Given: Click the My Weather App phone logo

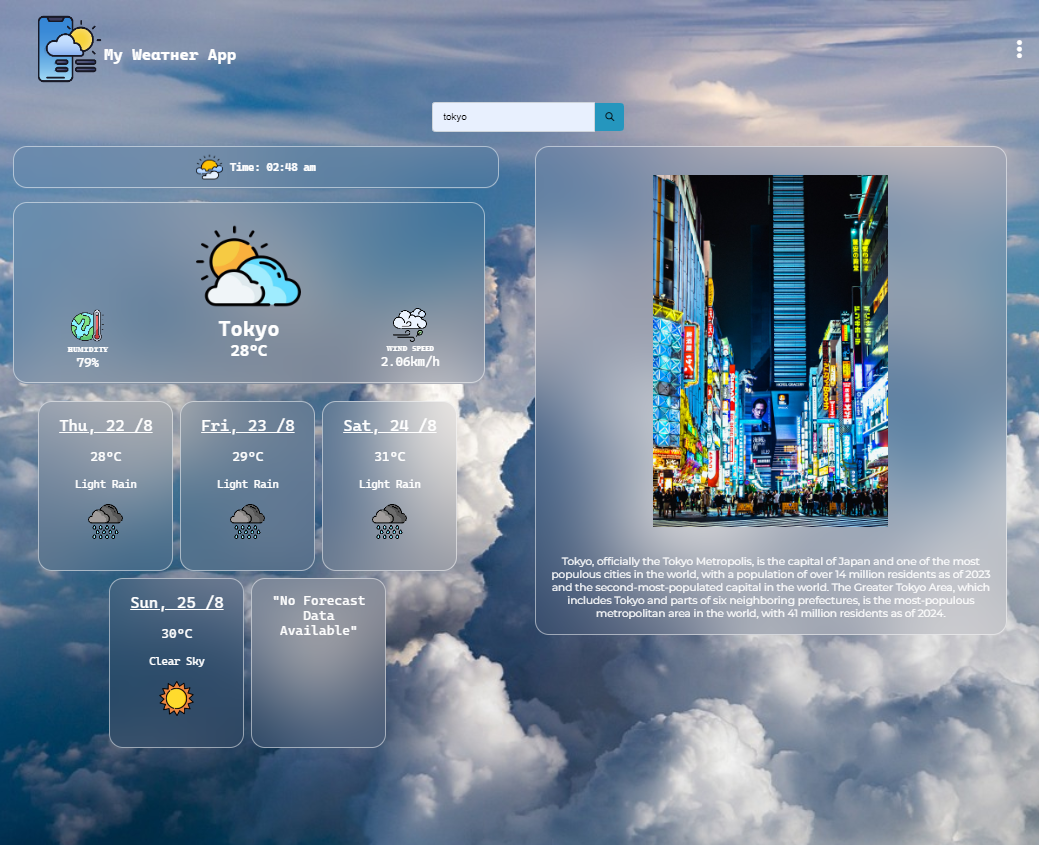Looking at the screenshot, I should [68, 49].
